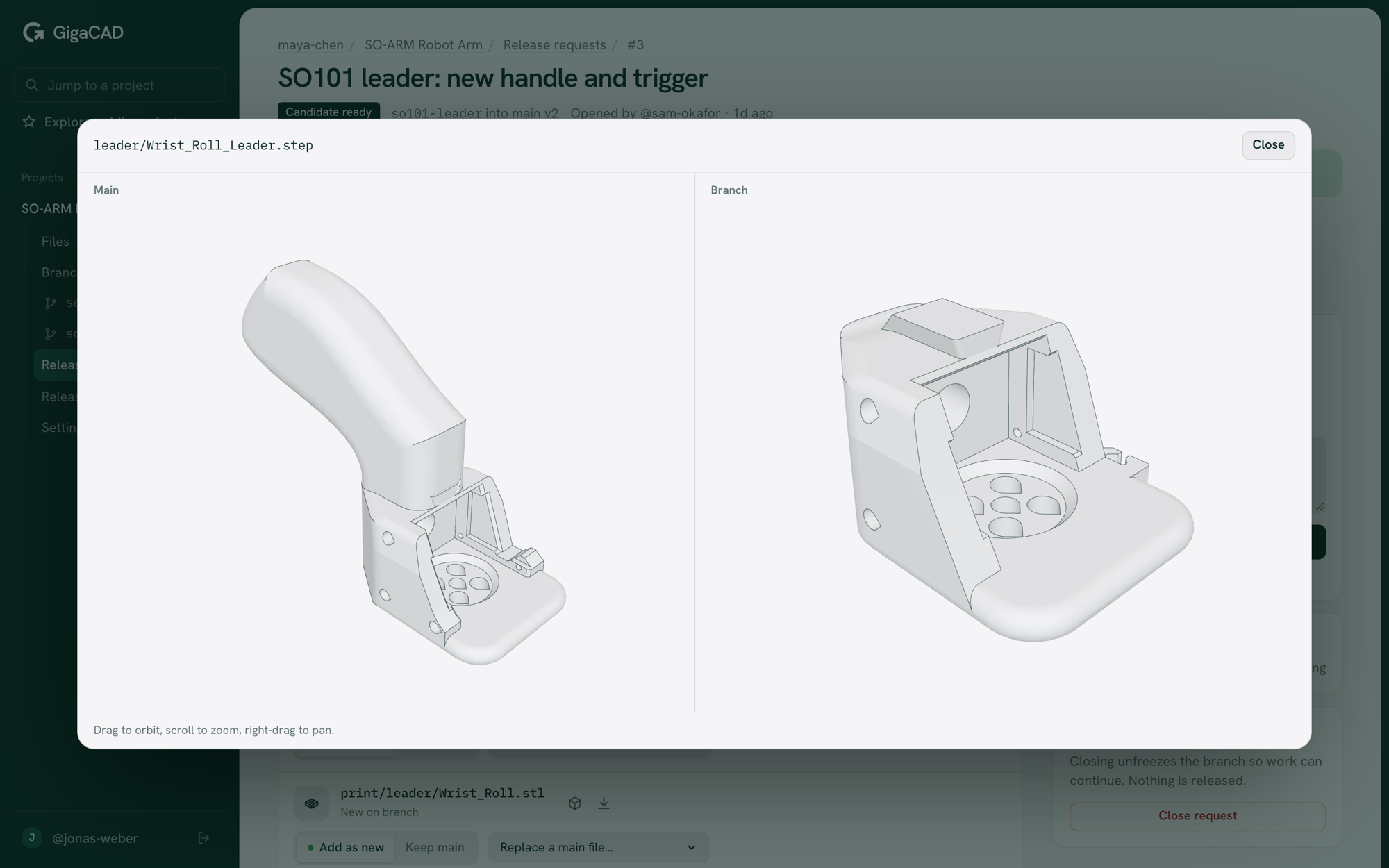Image resolution: width=1389 pixels, height=868 pixels.
Task: Click the print/leader/Wrist_Roll.stl filename
Action: 442,793
